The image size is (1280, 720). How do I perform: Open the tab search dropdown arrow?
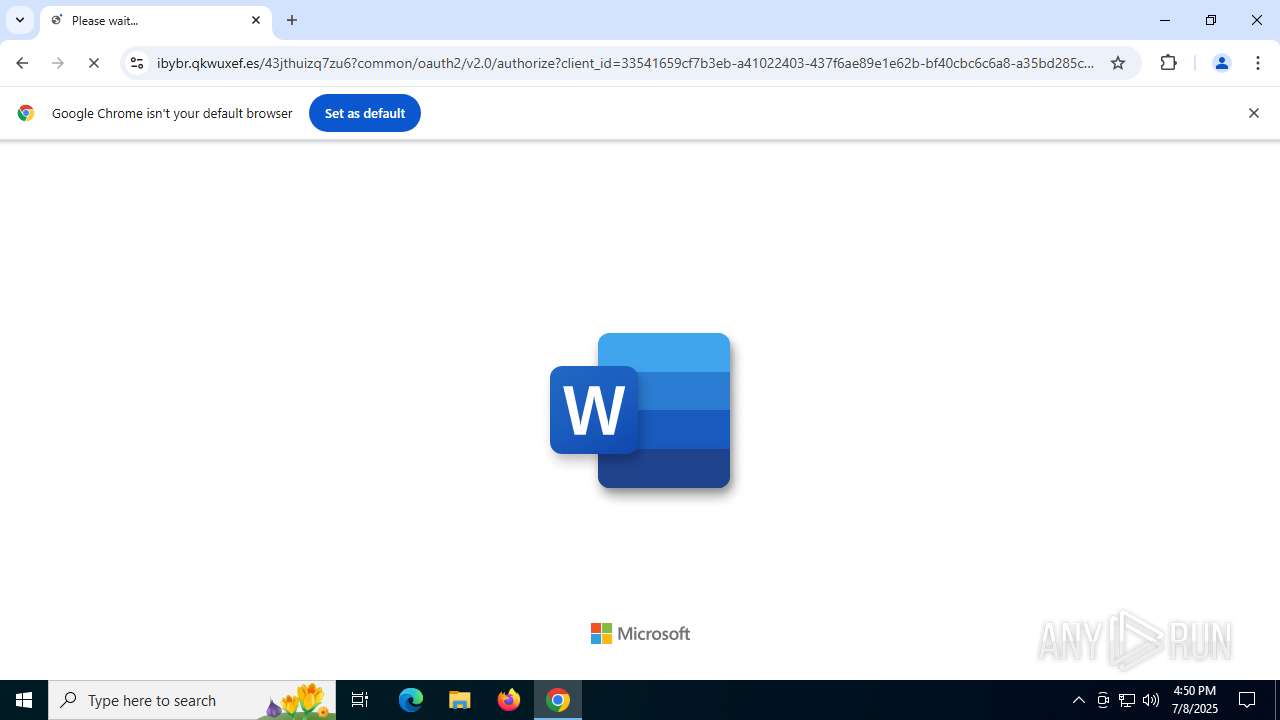pyautogui.click(x=20, y=20)
